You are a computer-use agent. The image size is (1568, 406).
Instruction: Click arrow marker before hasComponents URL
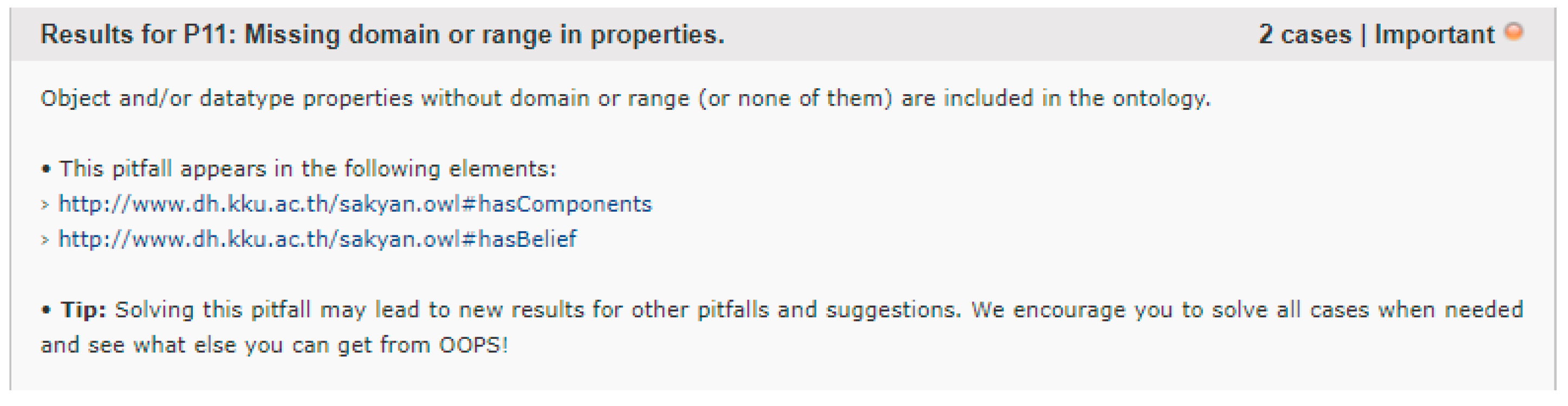tap(44, 205)
